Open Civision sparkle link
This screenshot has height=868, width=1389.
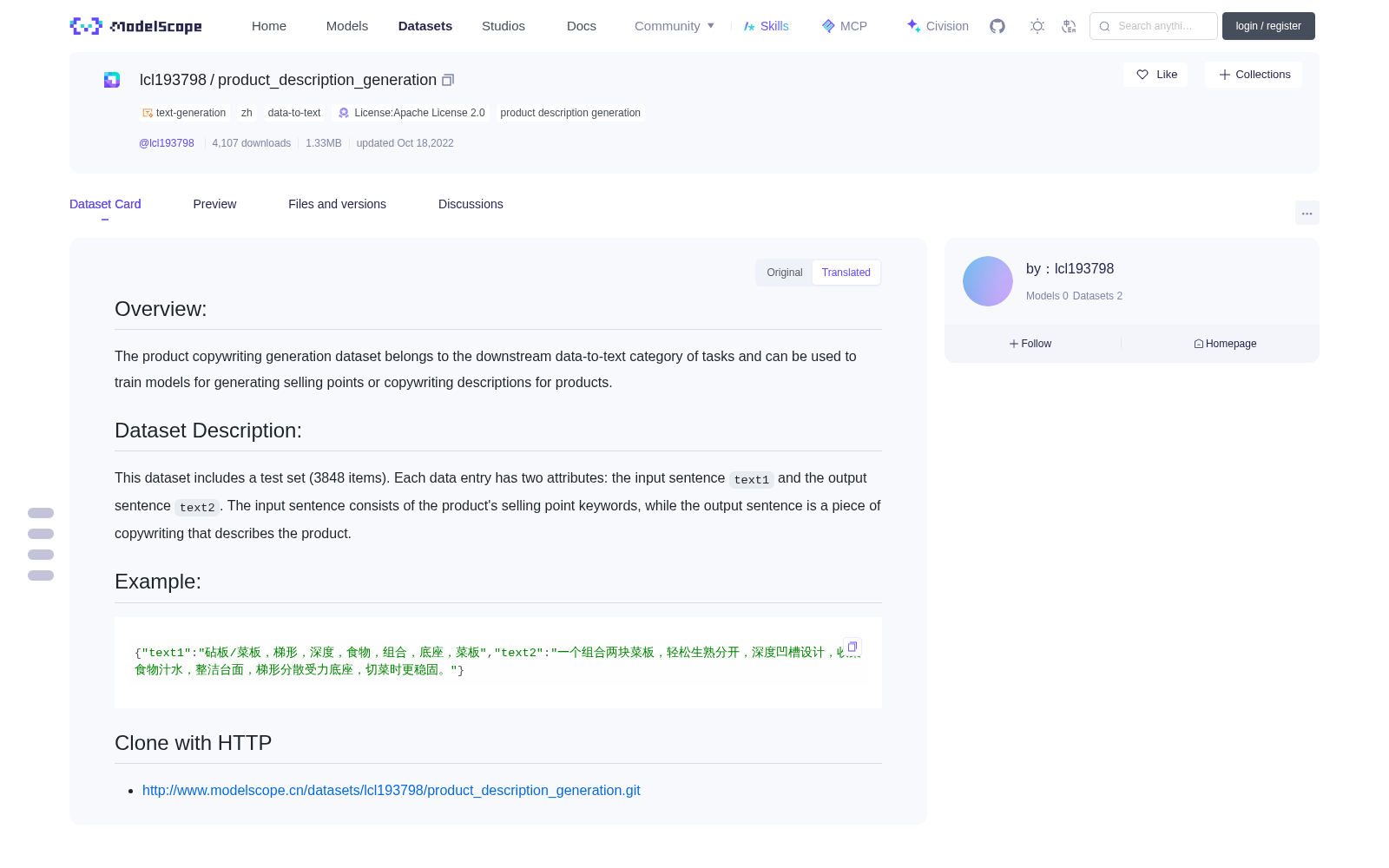938,26
